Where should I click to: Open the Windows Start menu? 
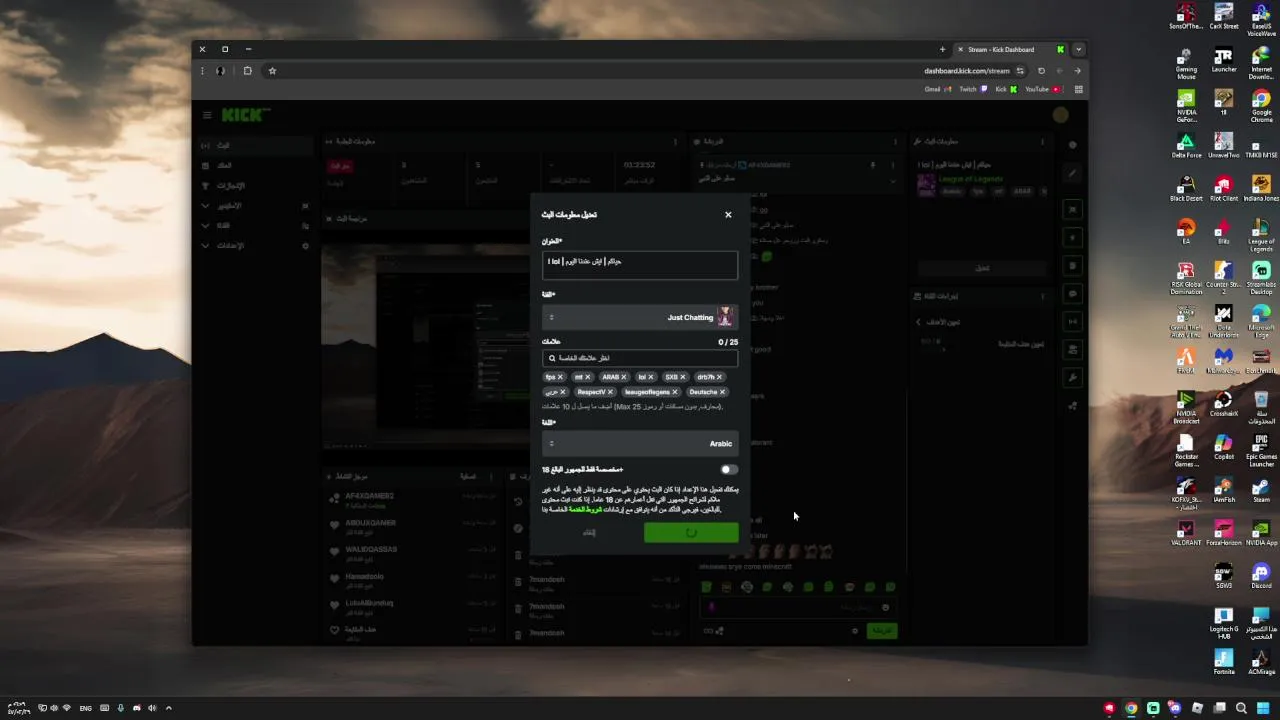coord(1263,708)
